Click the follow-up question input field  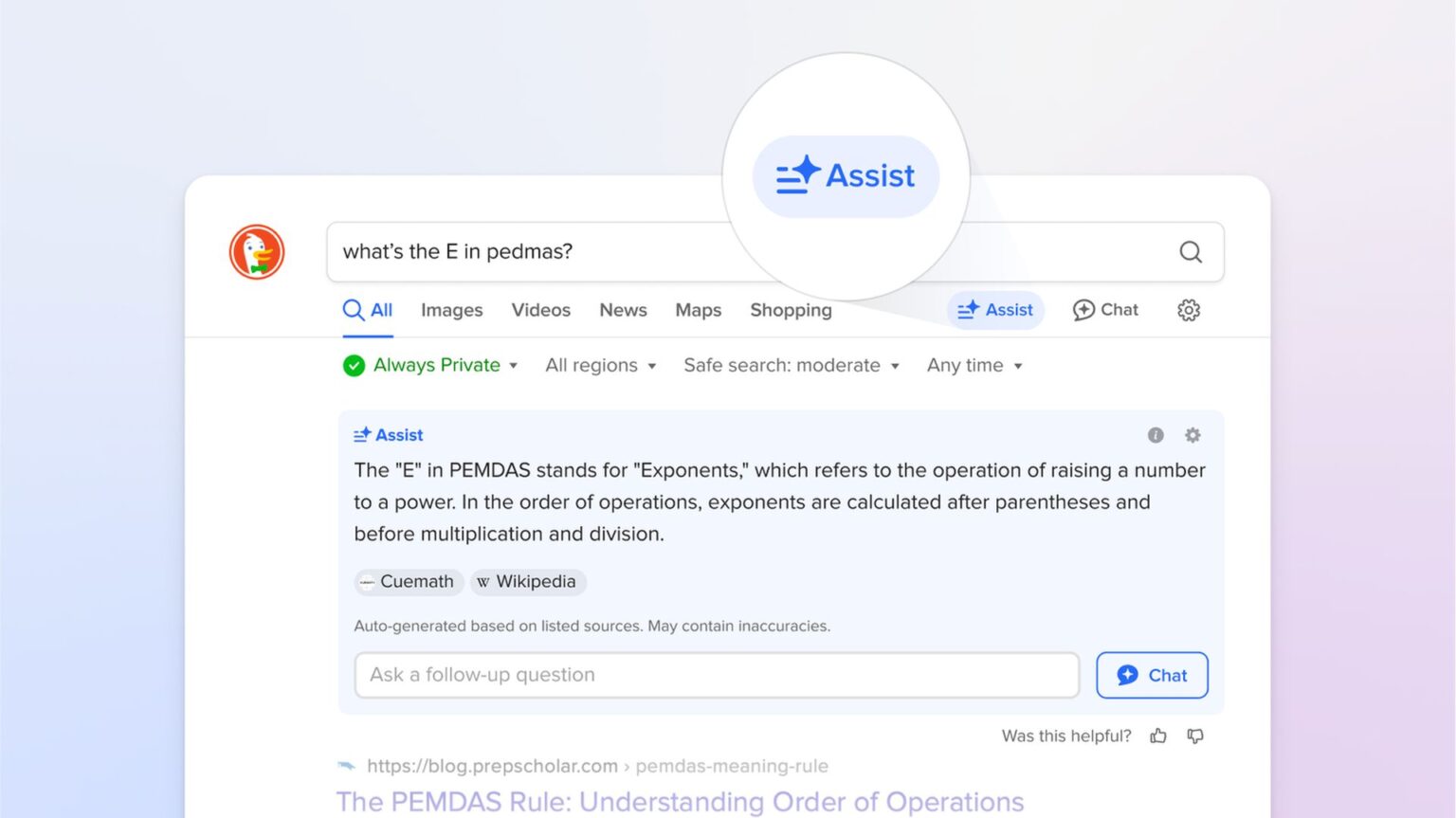[717, 675]
